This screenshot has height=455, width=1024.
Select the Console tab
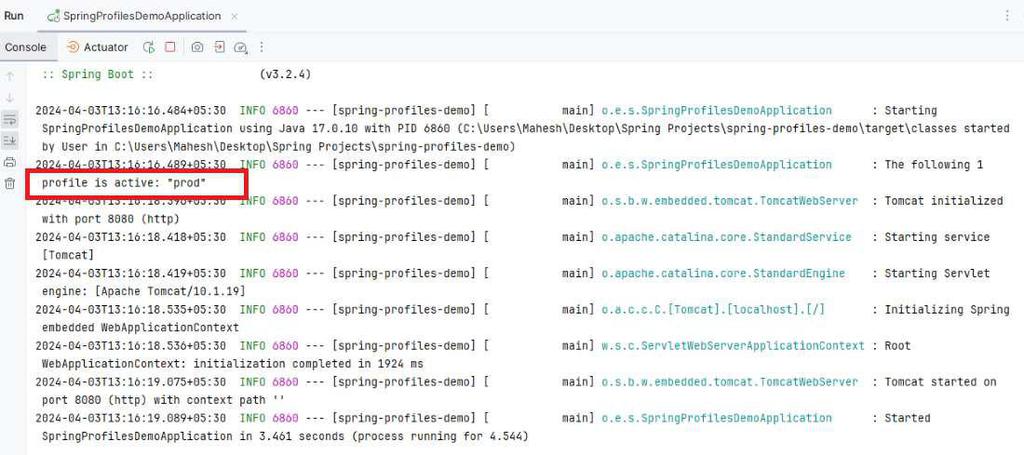[x=25, y=47]
